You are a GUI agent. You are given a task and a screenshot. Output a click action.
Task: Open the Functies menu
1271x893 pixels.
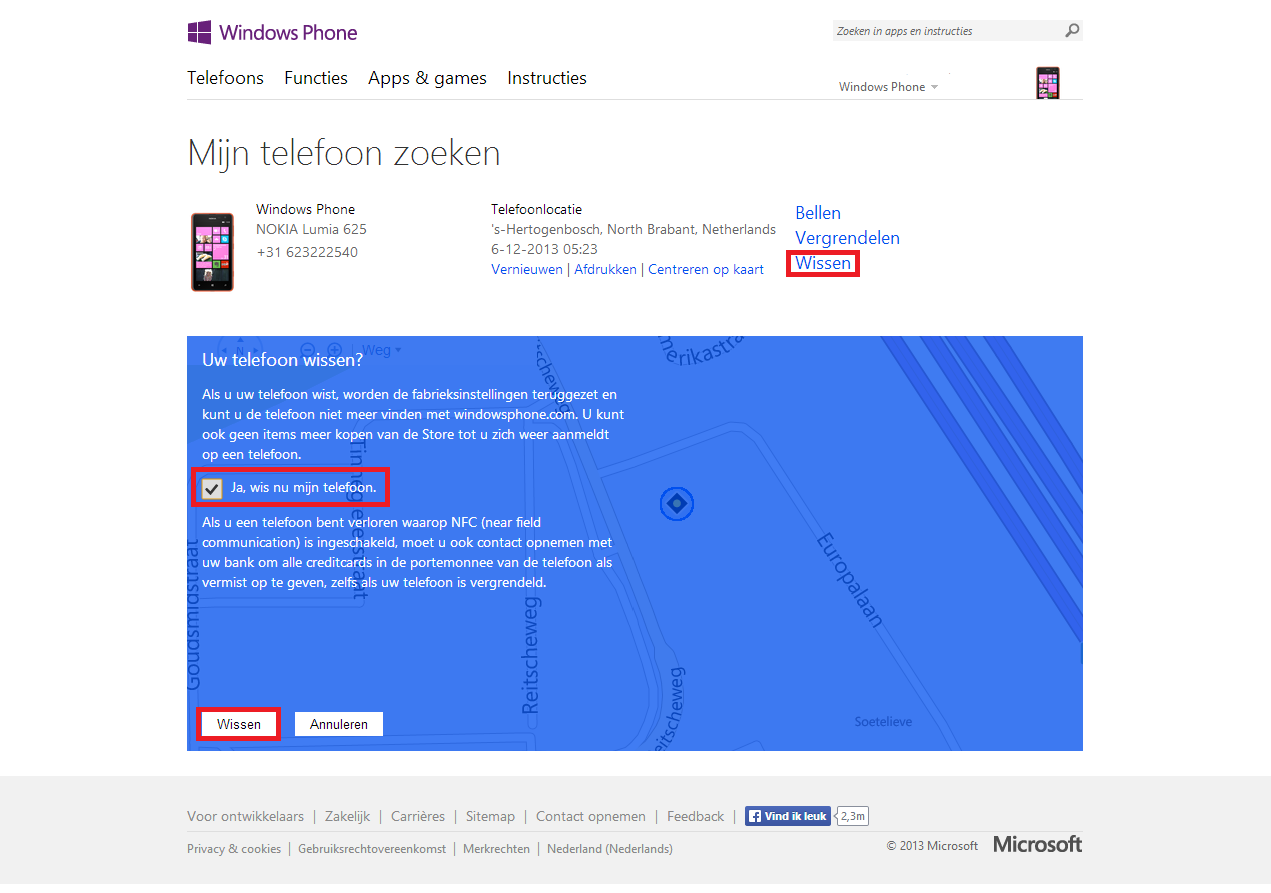tap(316, 78)
